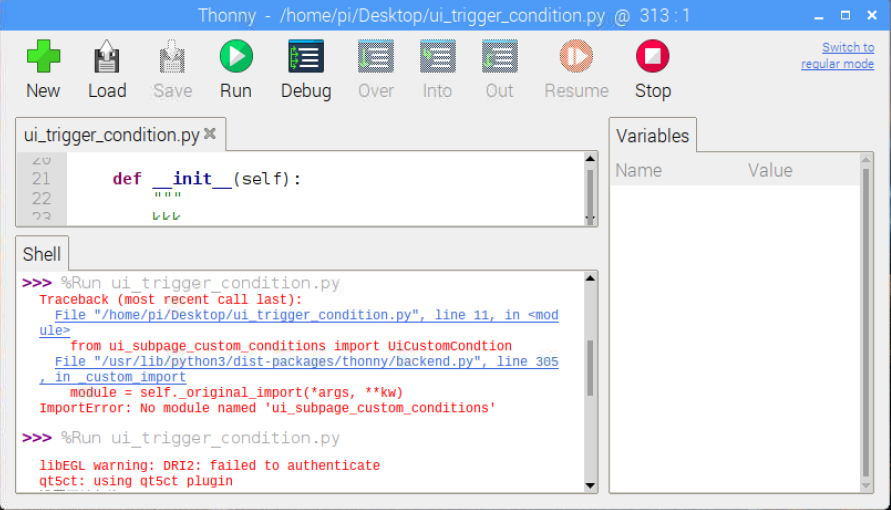Click the def keyword in the editor
The image size is (891, 510).
127,179
